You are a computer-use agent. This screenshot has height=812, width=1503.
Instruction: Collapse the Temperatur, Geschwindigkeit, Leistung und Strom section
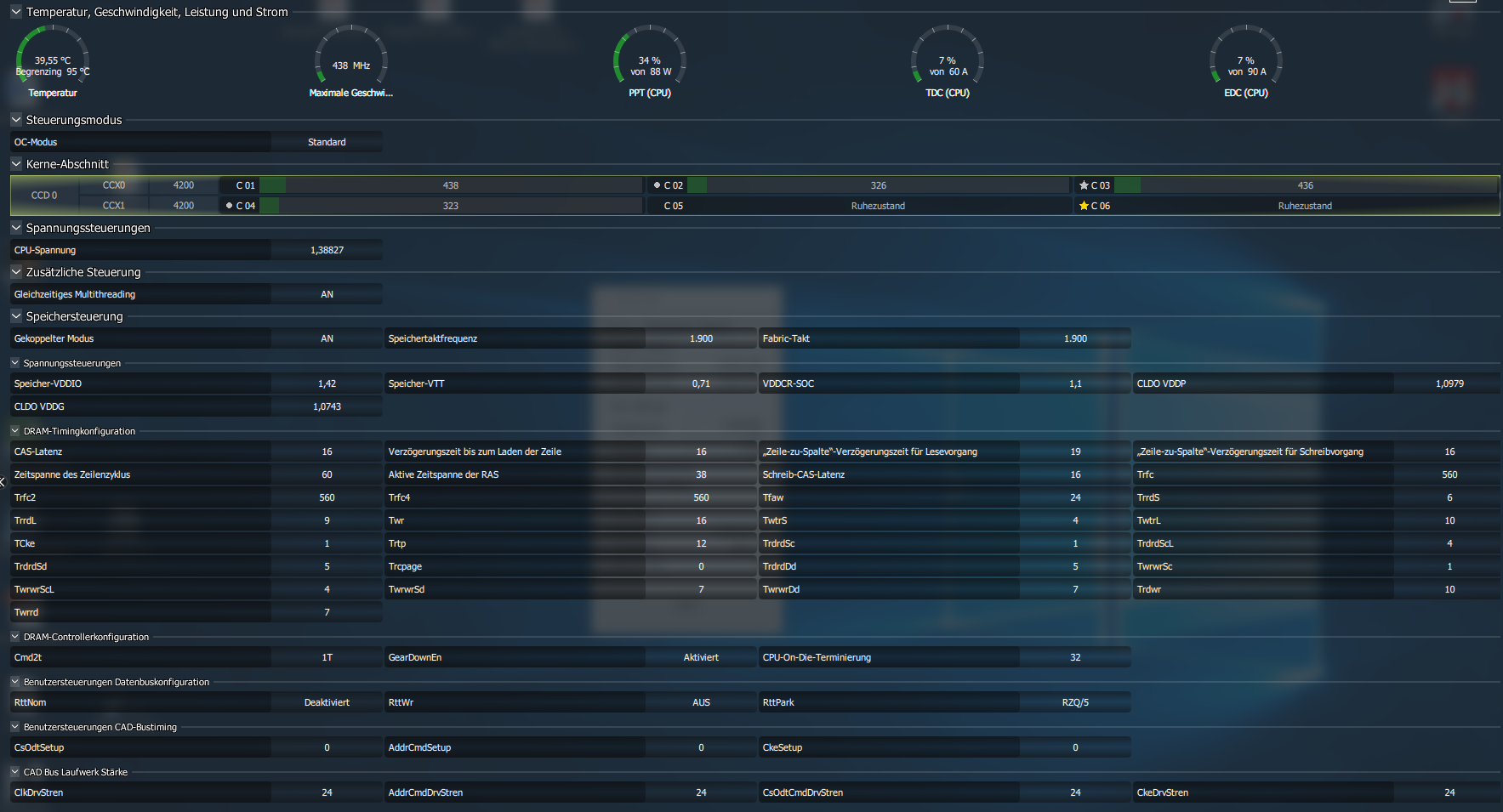click(16, 12)
